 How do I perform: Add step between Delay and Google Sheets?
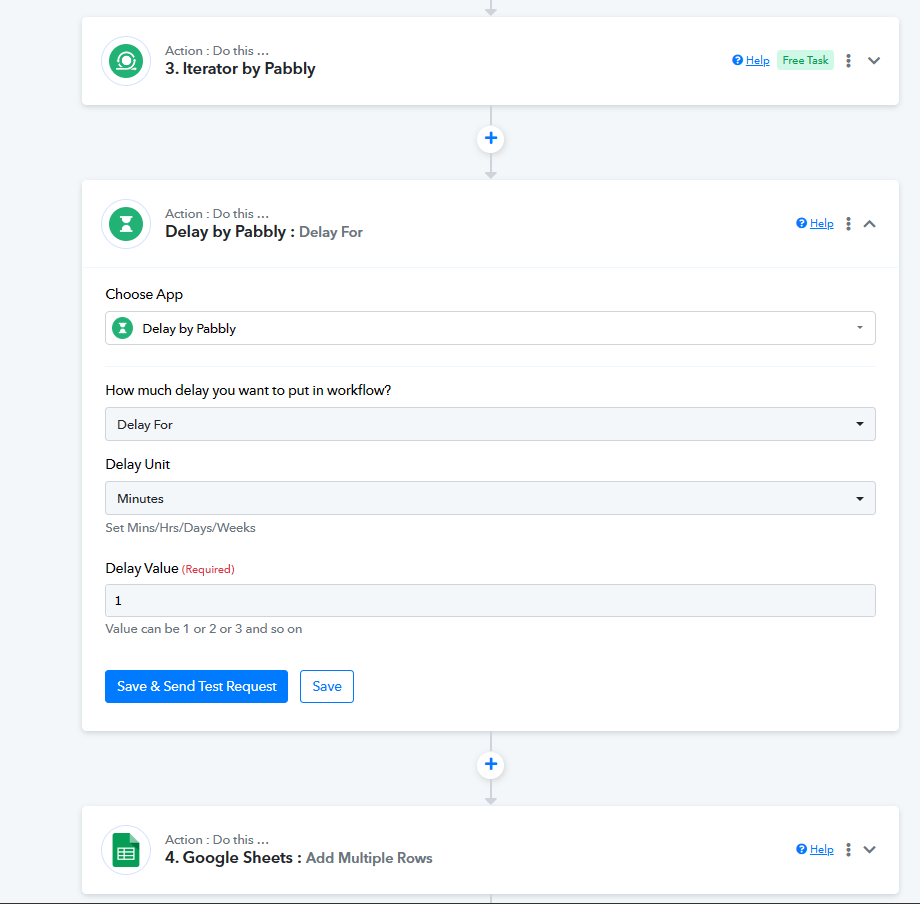[x=491, y=765]
